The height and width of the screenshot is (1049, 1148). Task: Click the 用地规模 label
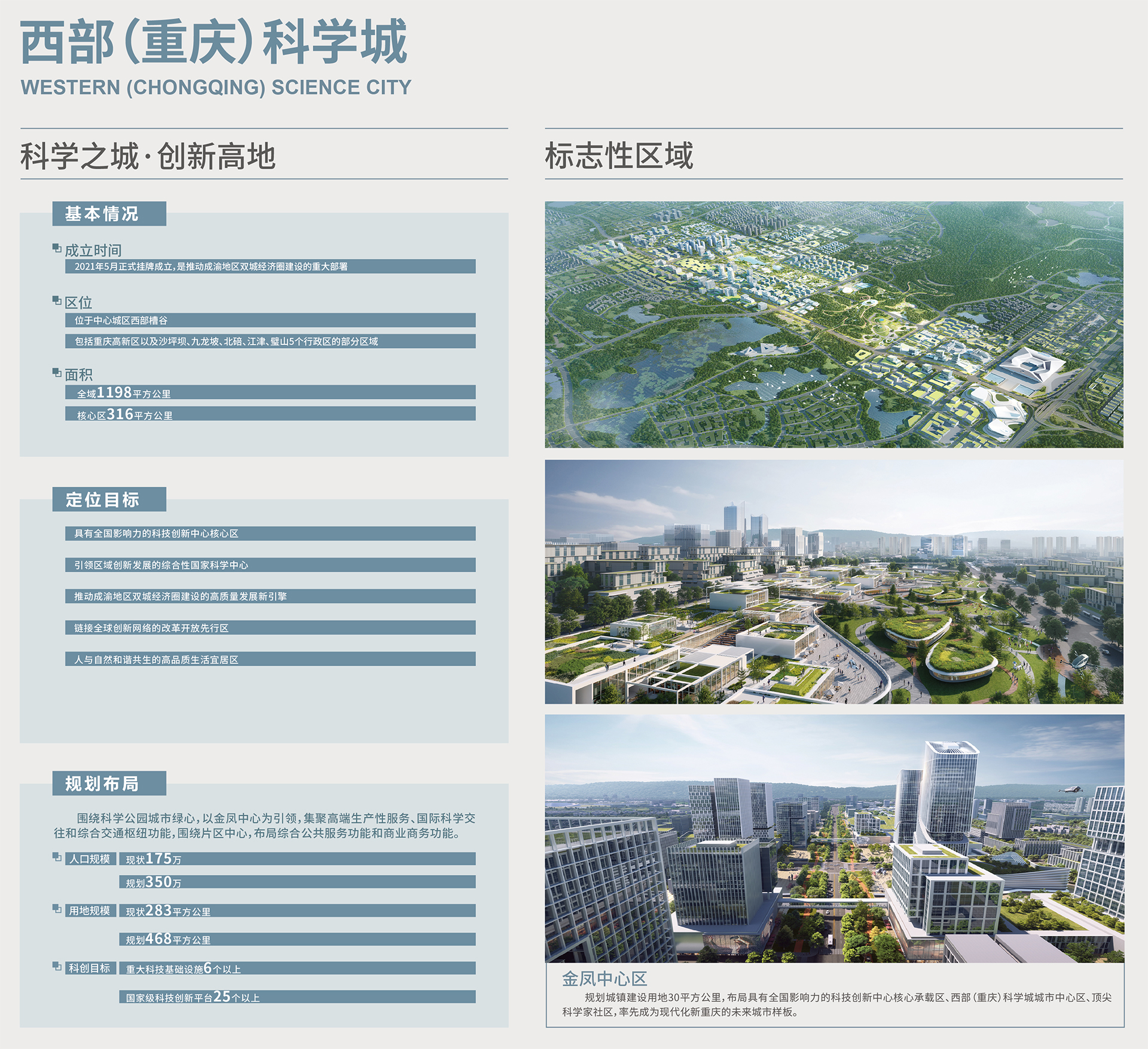pyautogui.click(x=90, y=910)
